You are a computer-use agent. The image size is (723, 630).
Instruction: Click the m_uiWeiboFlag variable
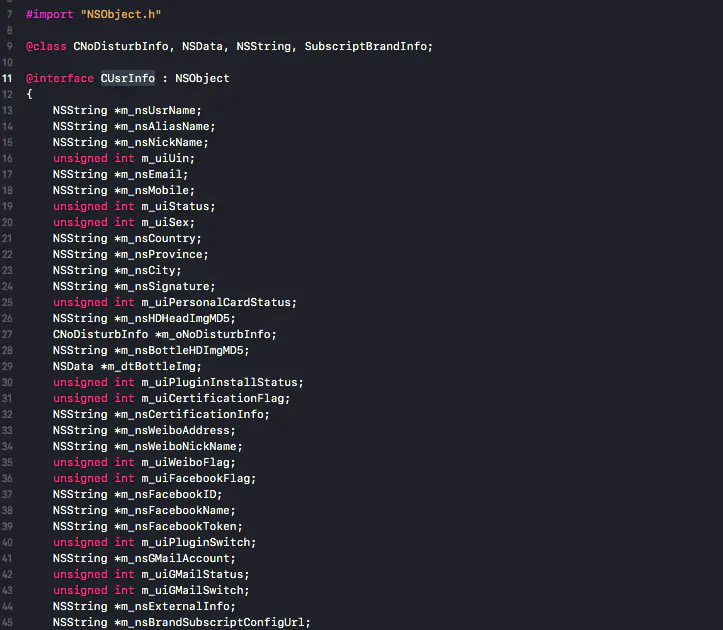click(x=186, y=462)
